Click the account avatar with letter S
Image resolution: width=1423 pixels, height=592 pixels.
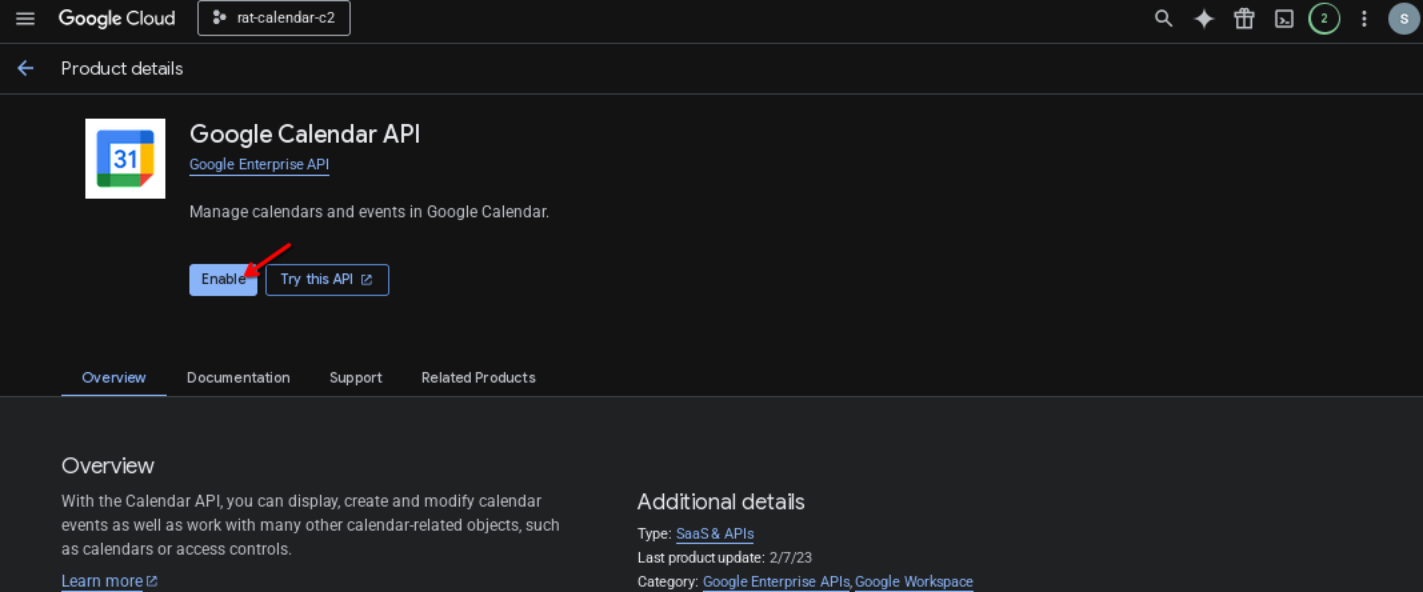[1404, 19]
